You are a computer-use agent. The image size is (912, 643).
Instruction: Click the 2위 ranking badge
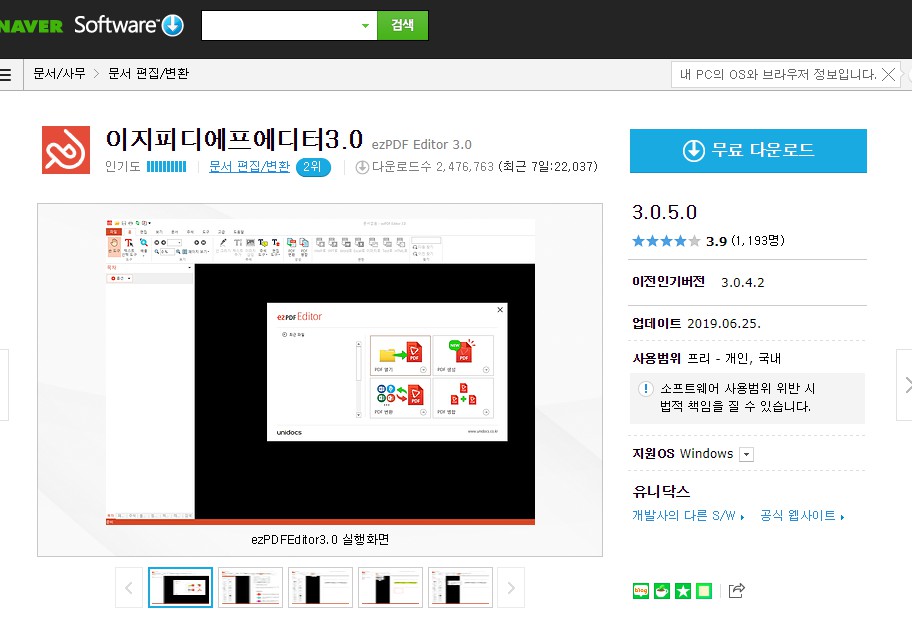pos(313,167)
